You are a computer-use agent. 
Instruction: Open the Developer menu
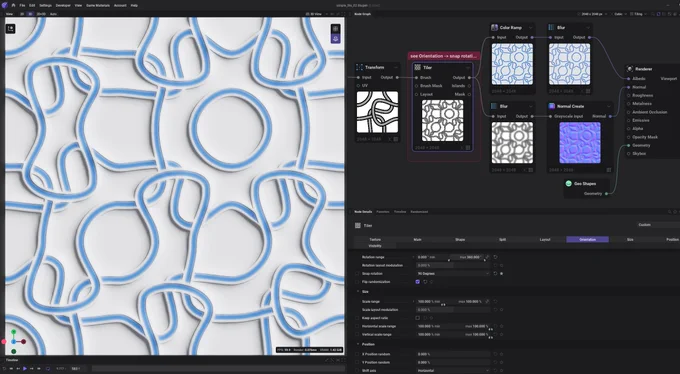[63, 5]
